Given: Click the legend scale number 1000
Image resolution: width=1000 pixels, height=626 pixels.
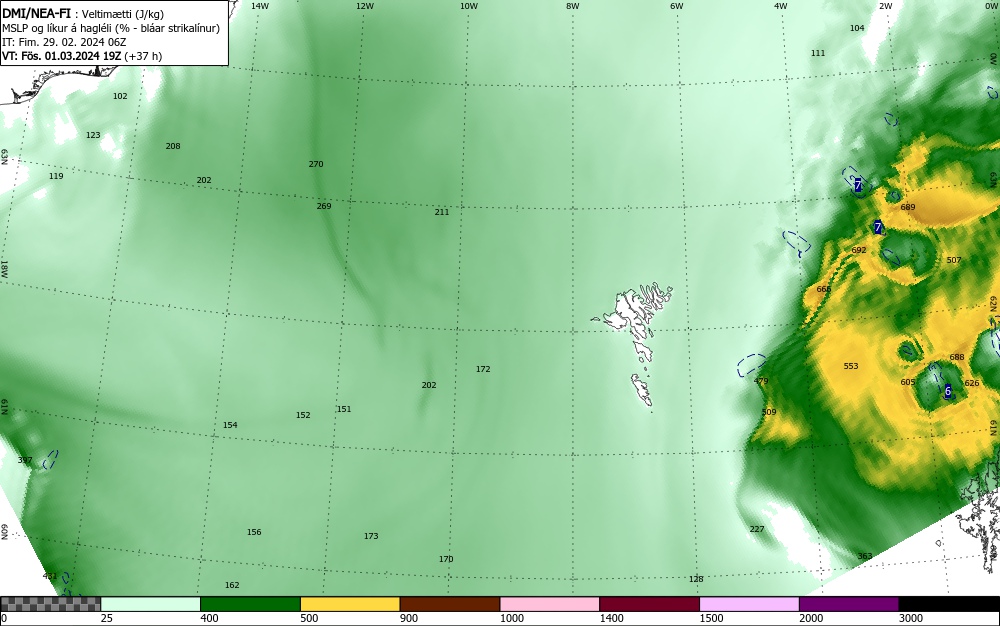Looking at the screenshot, I should tap(511, 618).
